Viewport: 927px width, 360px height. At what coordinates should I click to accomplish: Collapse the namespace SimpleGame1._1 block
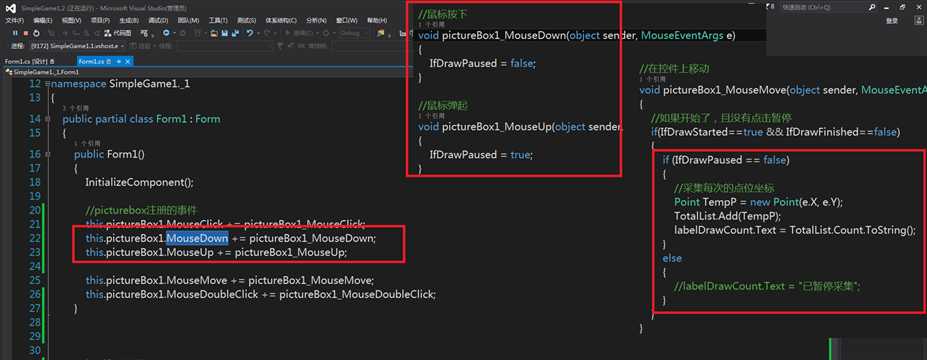(48, 84)
